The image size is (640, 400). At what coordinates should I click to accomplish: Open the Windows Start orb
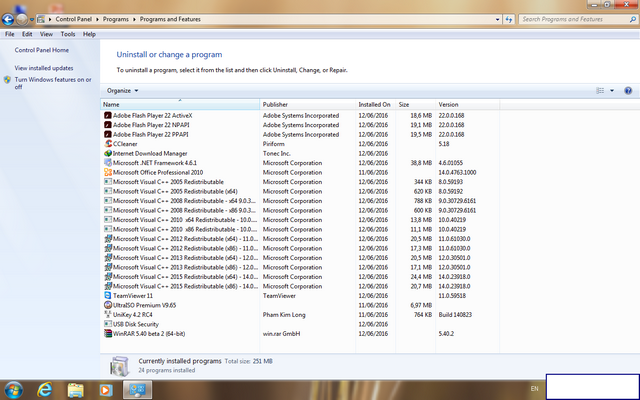[x=13, y=390]
